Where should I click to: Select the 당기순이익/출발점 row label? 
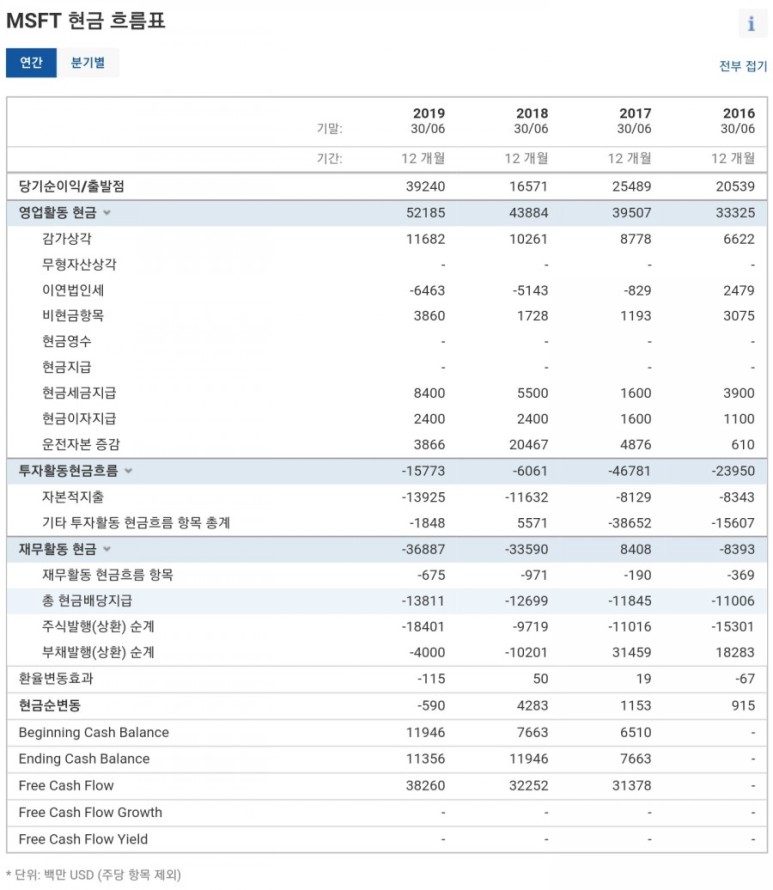point(72,186)
